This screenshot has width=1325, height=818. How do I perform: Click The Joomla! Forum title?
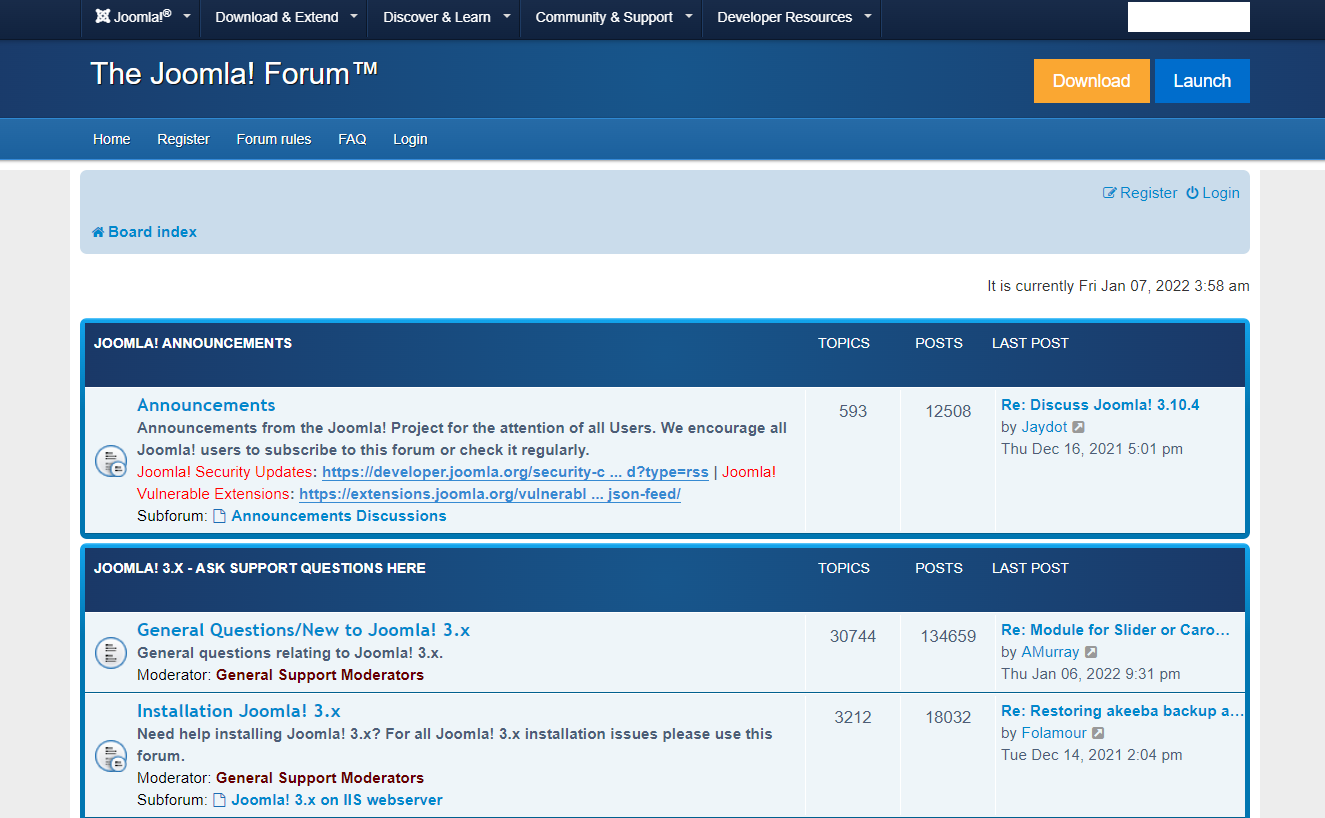tap(234, 73)
